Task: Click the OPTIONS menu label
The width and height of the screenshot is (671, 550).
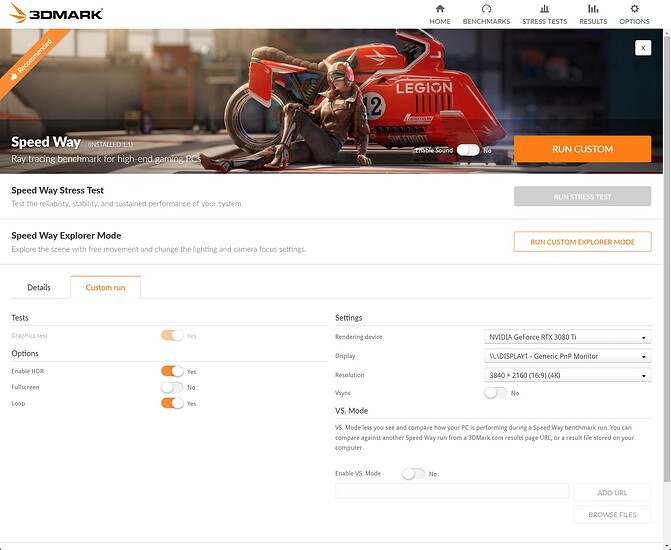Action: (x=634, y=21)
